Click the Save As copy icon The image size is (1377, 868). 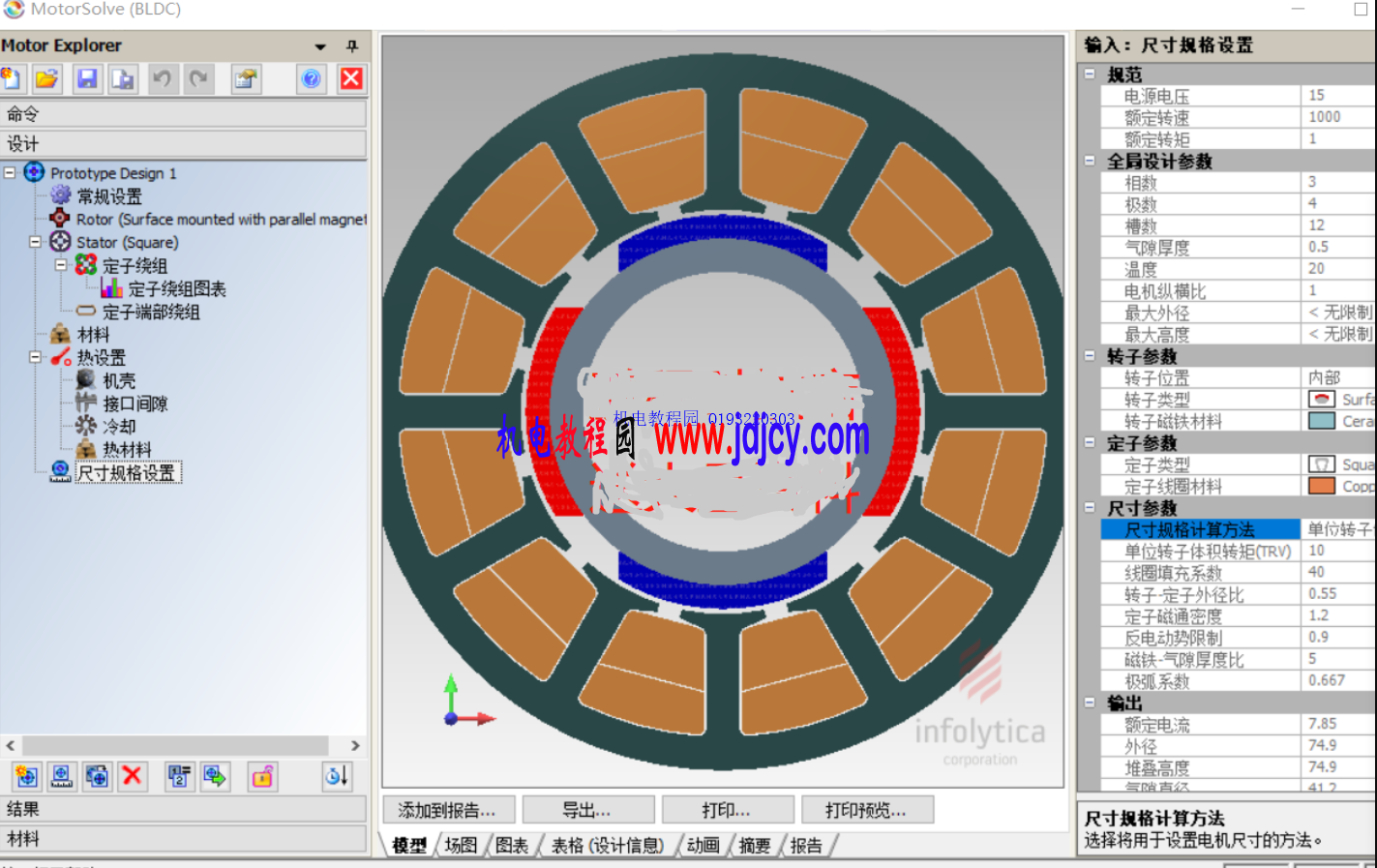(123, 78)
